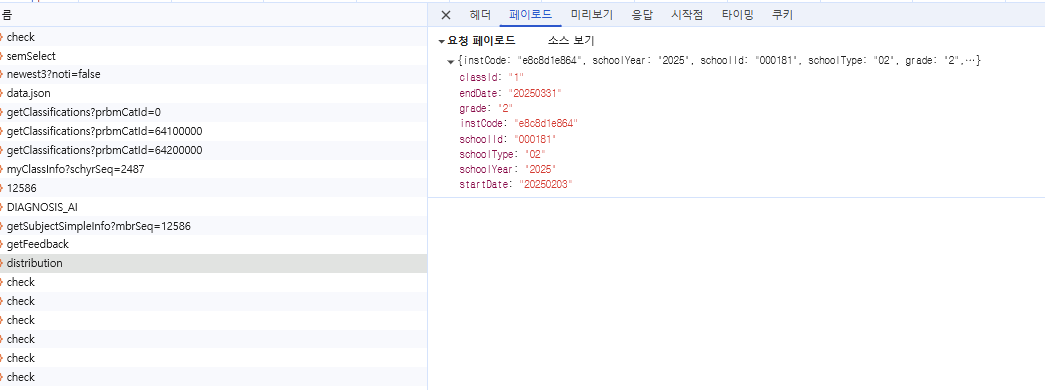Click fetch icon beside distribution request
This screenshot has width=1045, height=390.
click(x=2, y=263)
